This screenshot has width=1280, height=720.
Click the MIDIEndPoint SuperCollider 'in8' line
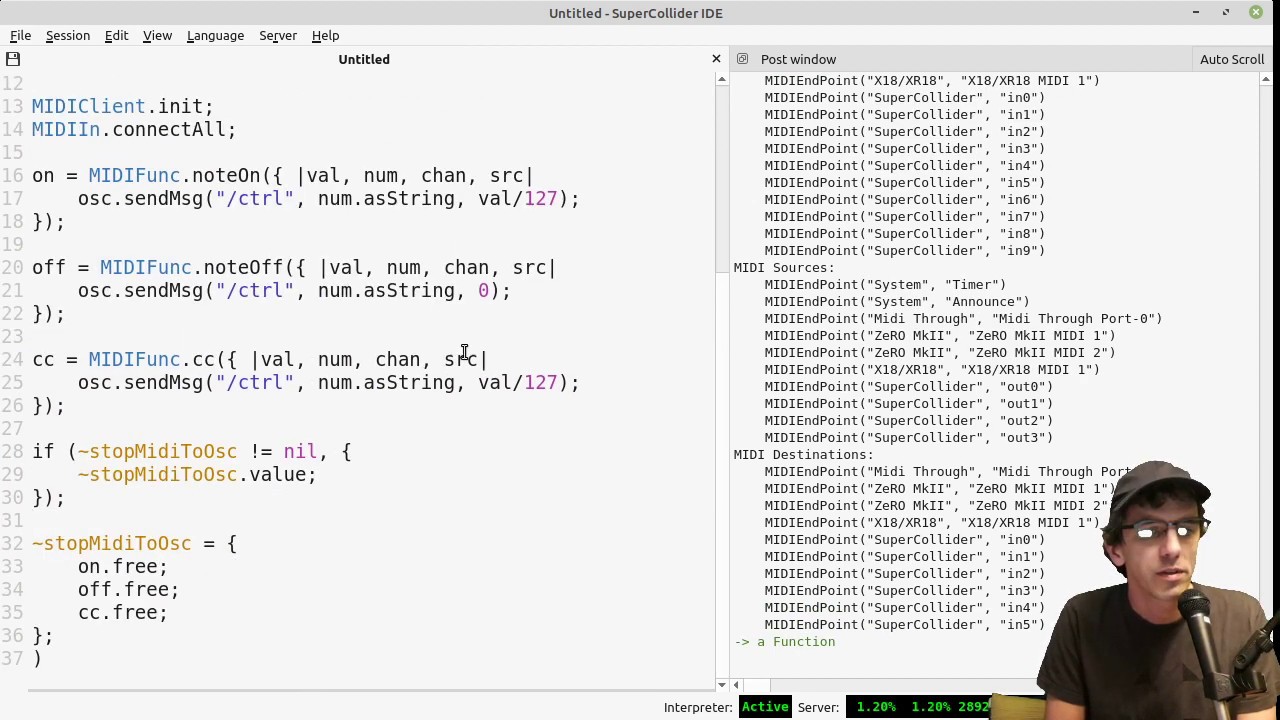(905, 233)
